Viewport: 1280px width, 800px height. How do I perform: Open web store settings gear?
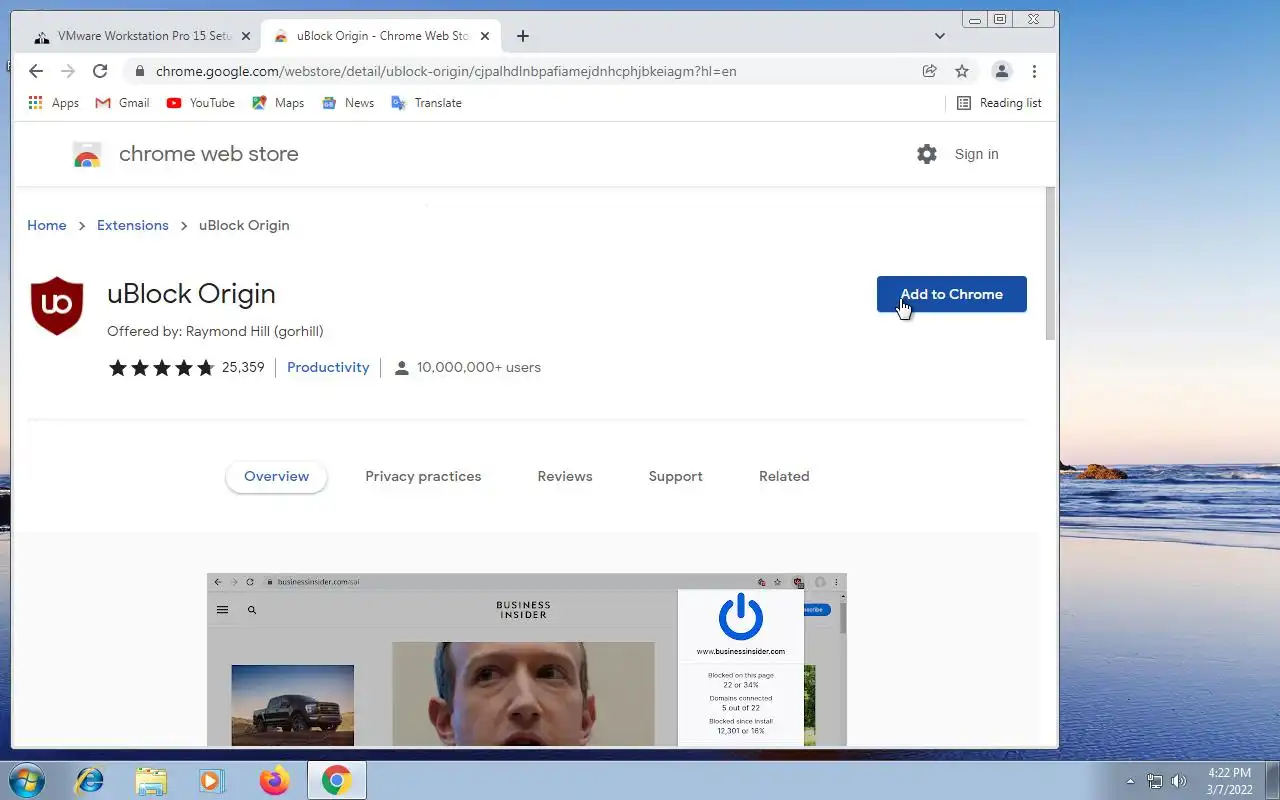927,154
